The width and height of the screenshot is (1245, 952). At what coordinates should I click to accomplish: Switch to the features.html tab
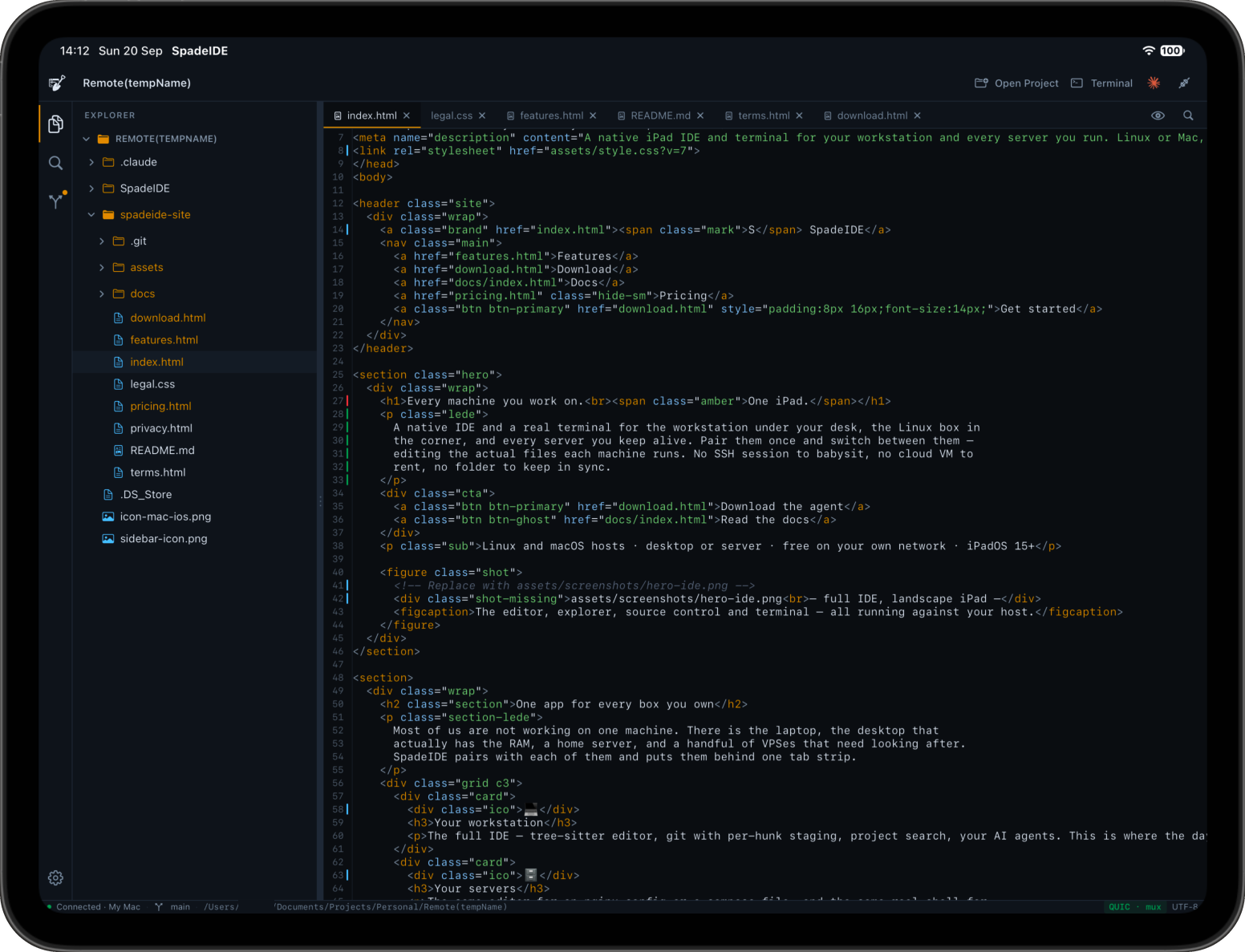[x=551, y=115]
